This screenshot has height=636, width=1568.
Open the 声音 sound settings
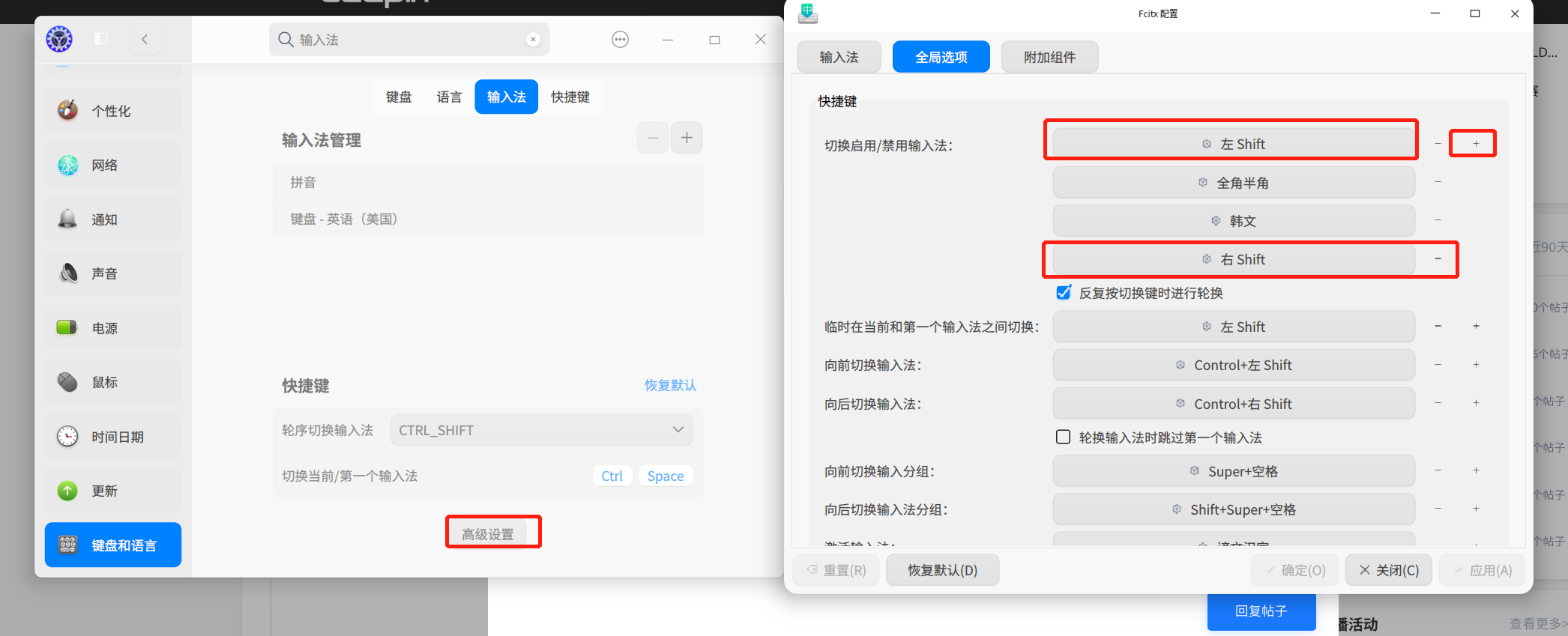(113, 273)
